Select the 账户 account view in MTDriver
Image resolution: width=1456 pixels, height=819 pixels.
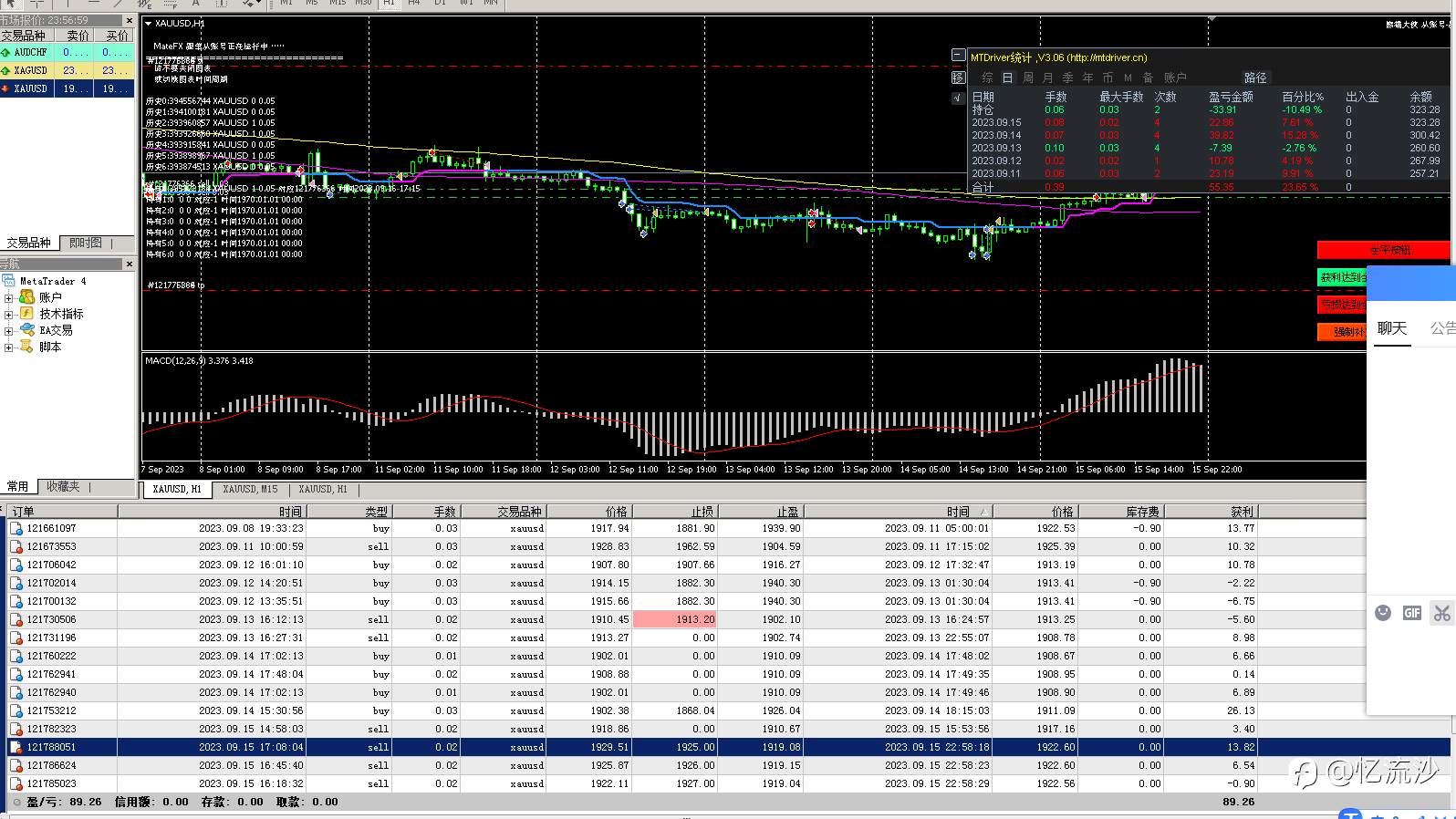[1175, 78]
